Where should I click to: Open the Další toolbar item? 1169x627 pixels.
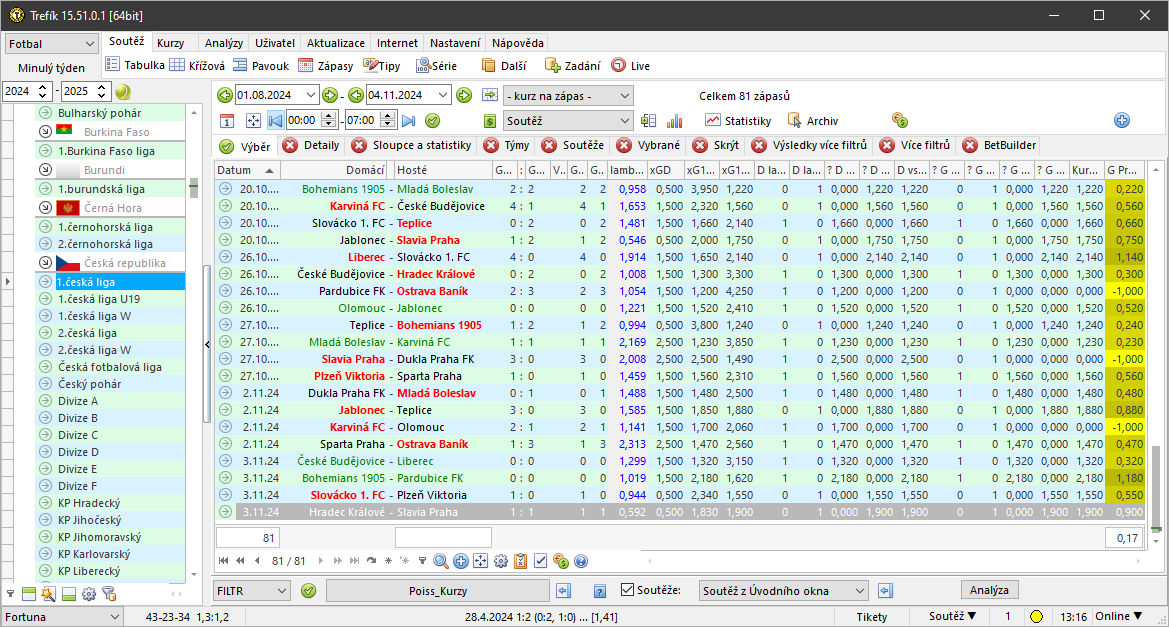click(x=504, y=66)
